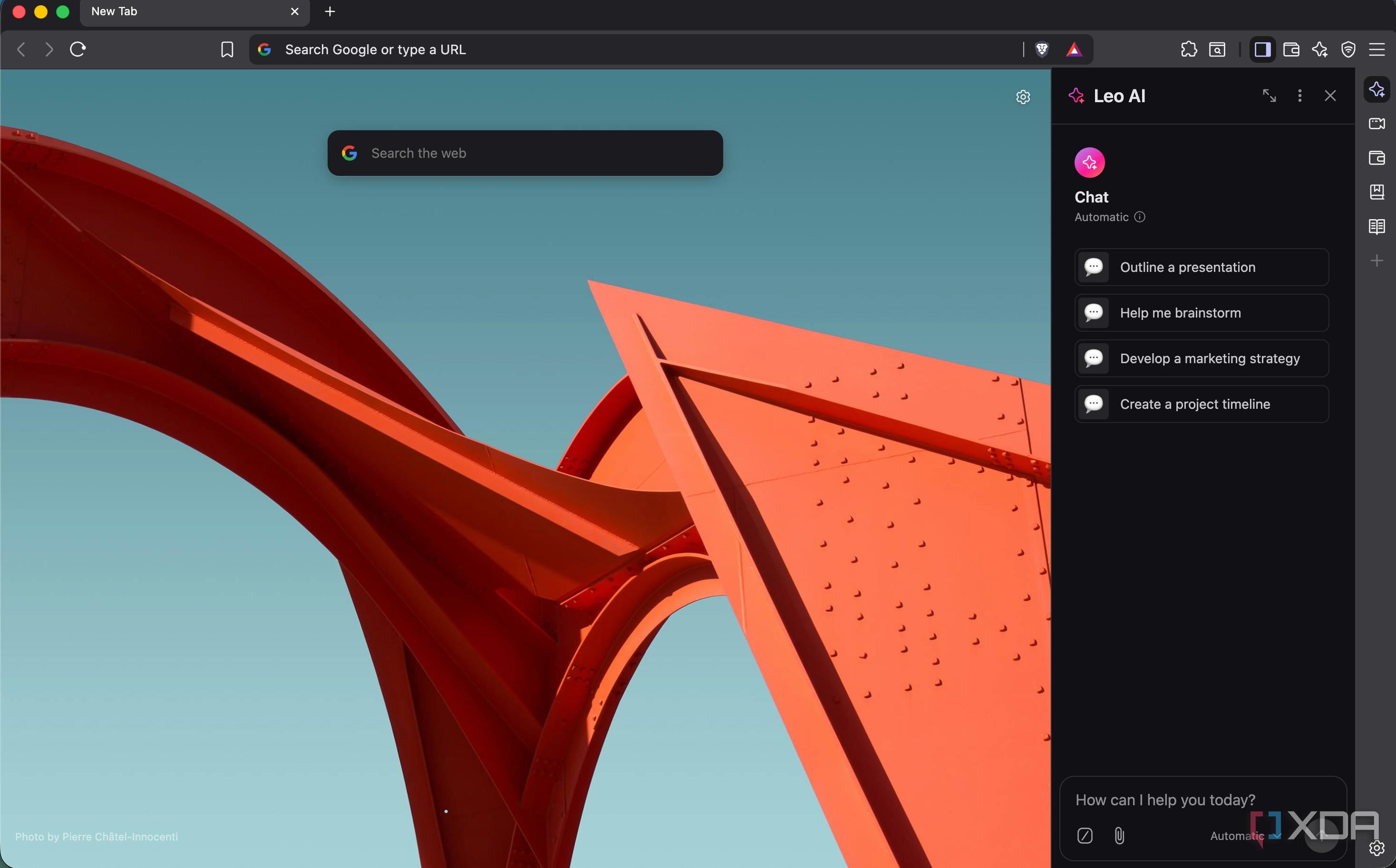Click the tab search toolbar icon
1396x868 pixels.
(x=1217, y=49)
